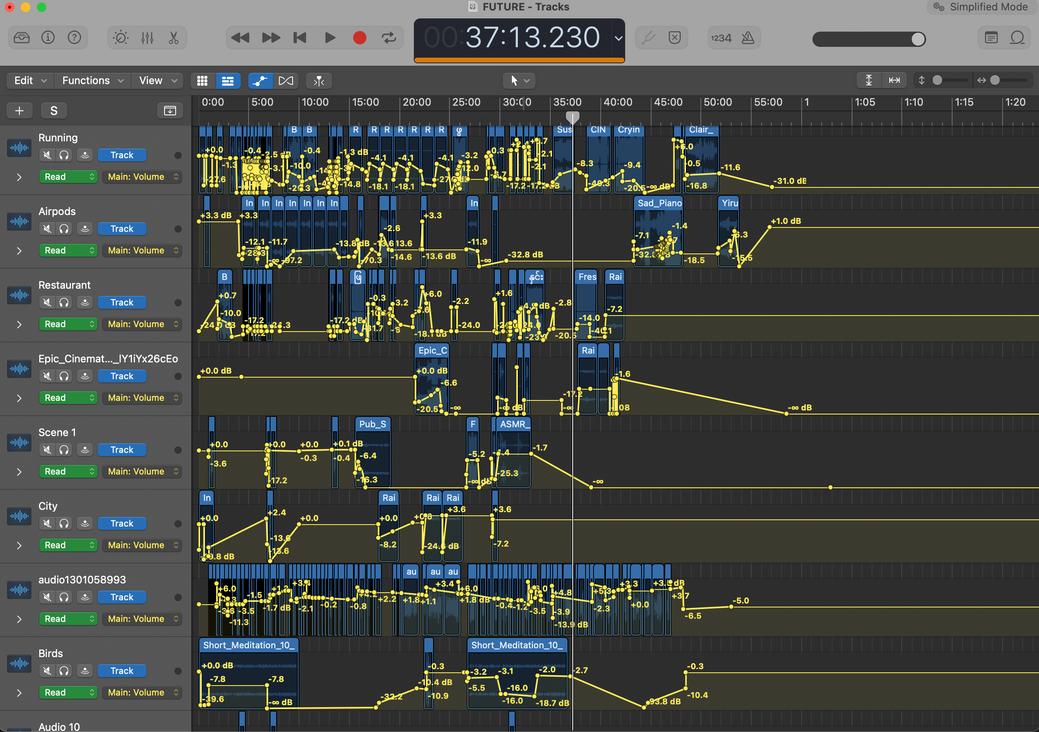Open the Functions menu
Image resolution: width=1039 pixels, height=732 pixels.
pos(93,80)
